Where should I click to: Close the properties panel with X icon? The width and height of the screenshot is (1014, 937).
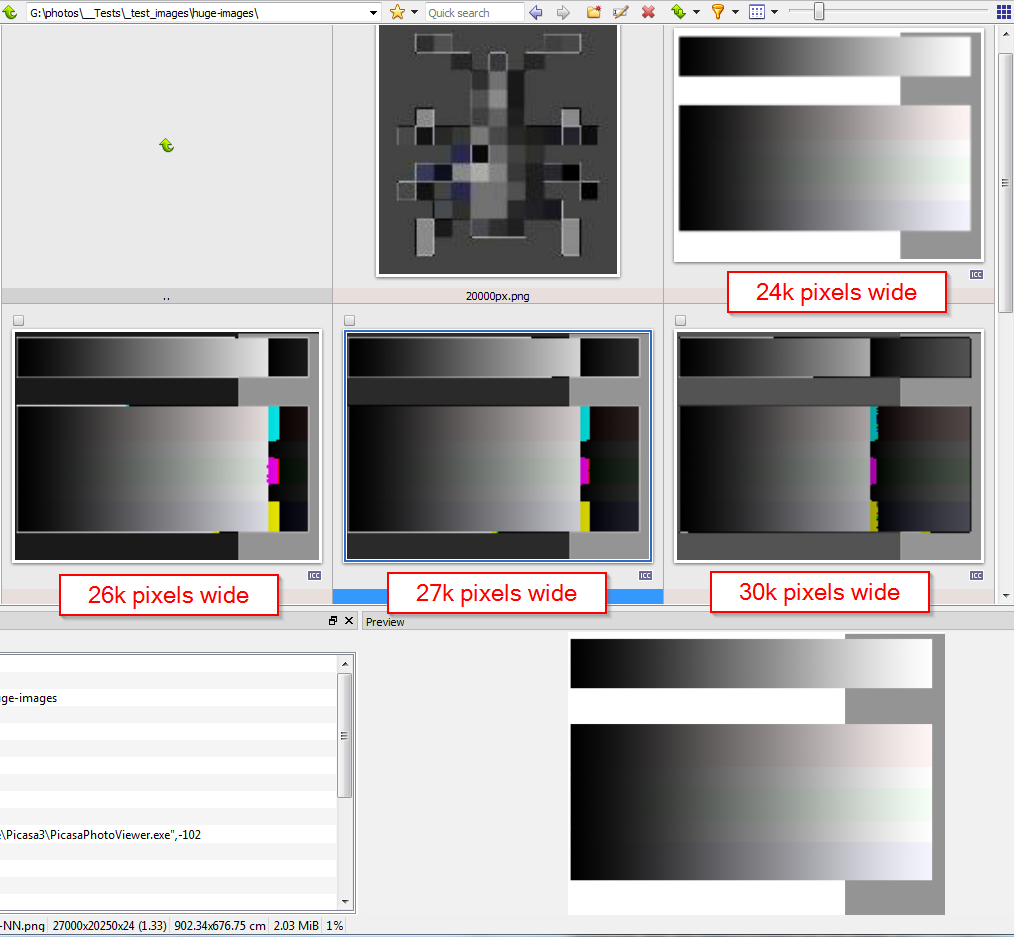tap(349, 621)
